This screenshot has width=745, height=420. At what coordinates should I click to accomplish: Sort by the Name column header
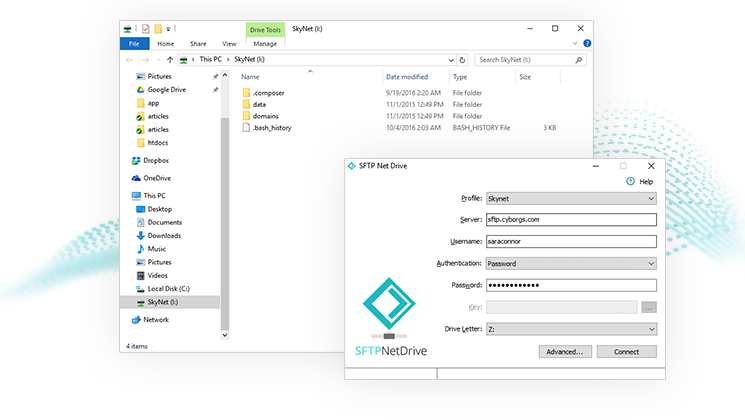tap(250, 77)
